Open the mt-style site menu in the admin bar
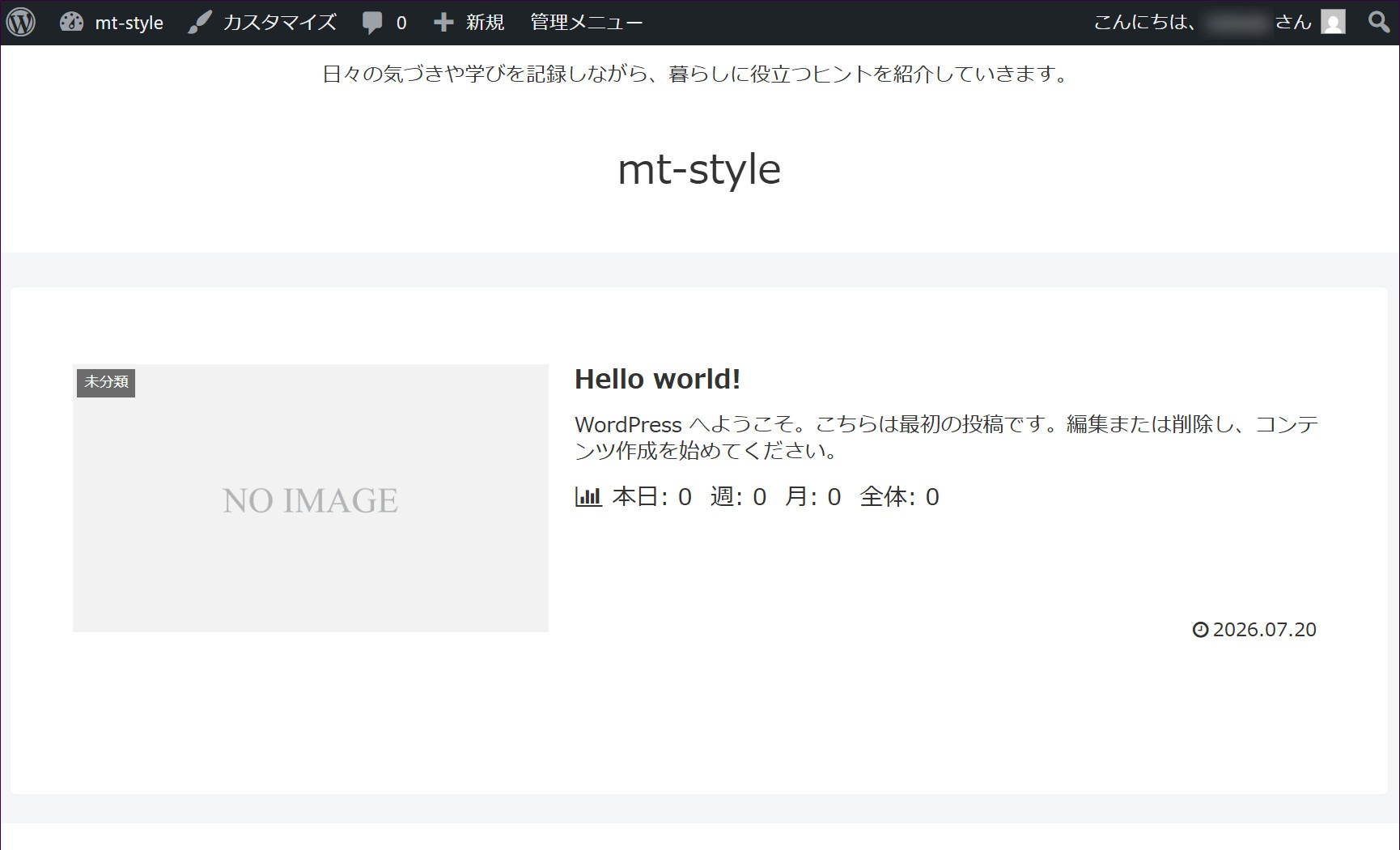Viewport: 1400px width, 850px height. click(129, 23)
